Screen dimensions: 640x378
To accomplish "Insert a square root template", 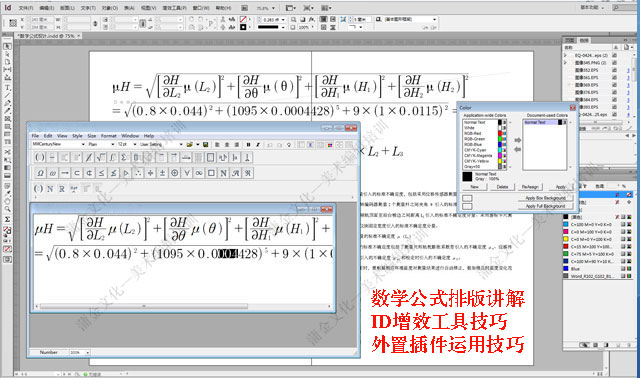I will pyautogui.click(x=100, y=157).
